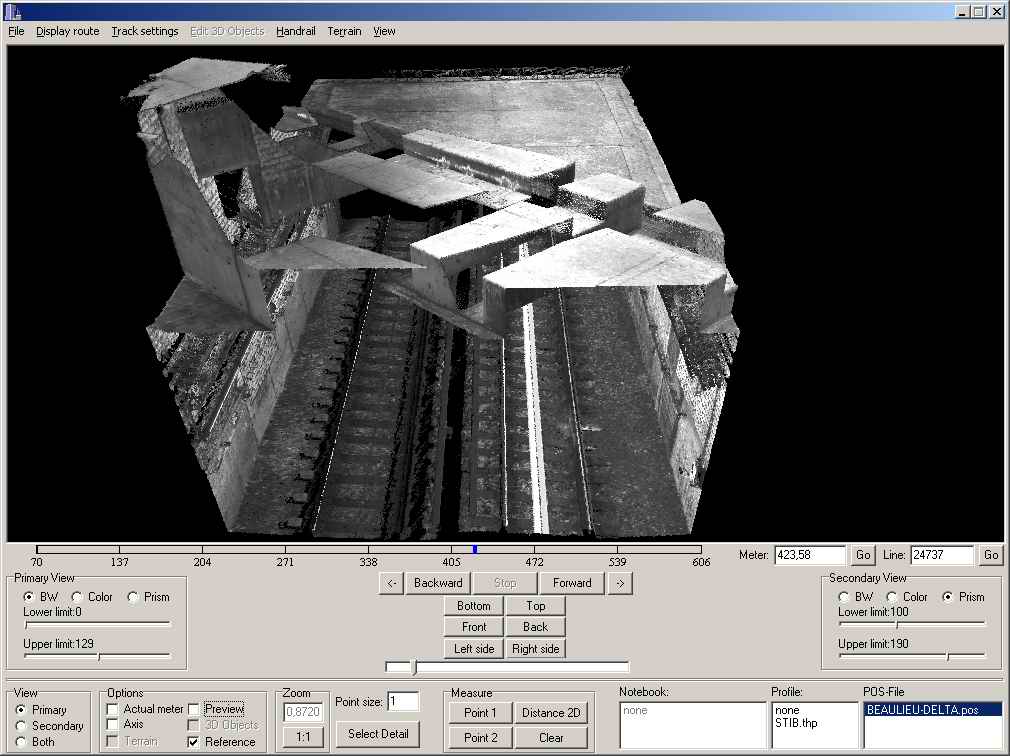Open the Display route menu
The width and height of the screenshot is (1010, 756).
(x=68, y=31)
